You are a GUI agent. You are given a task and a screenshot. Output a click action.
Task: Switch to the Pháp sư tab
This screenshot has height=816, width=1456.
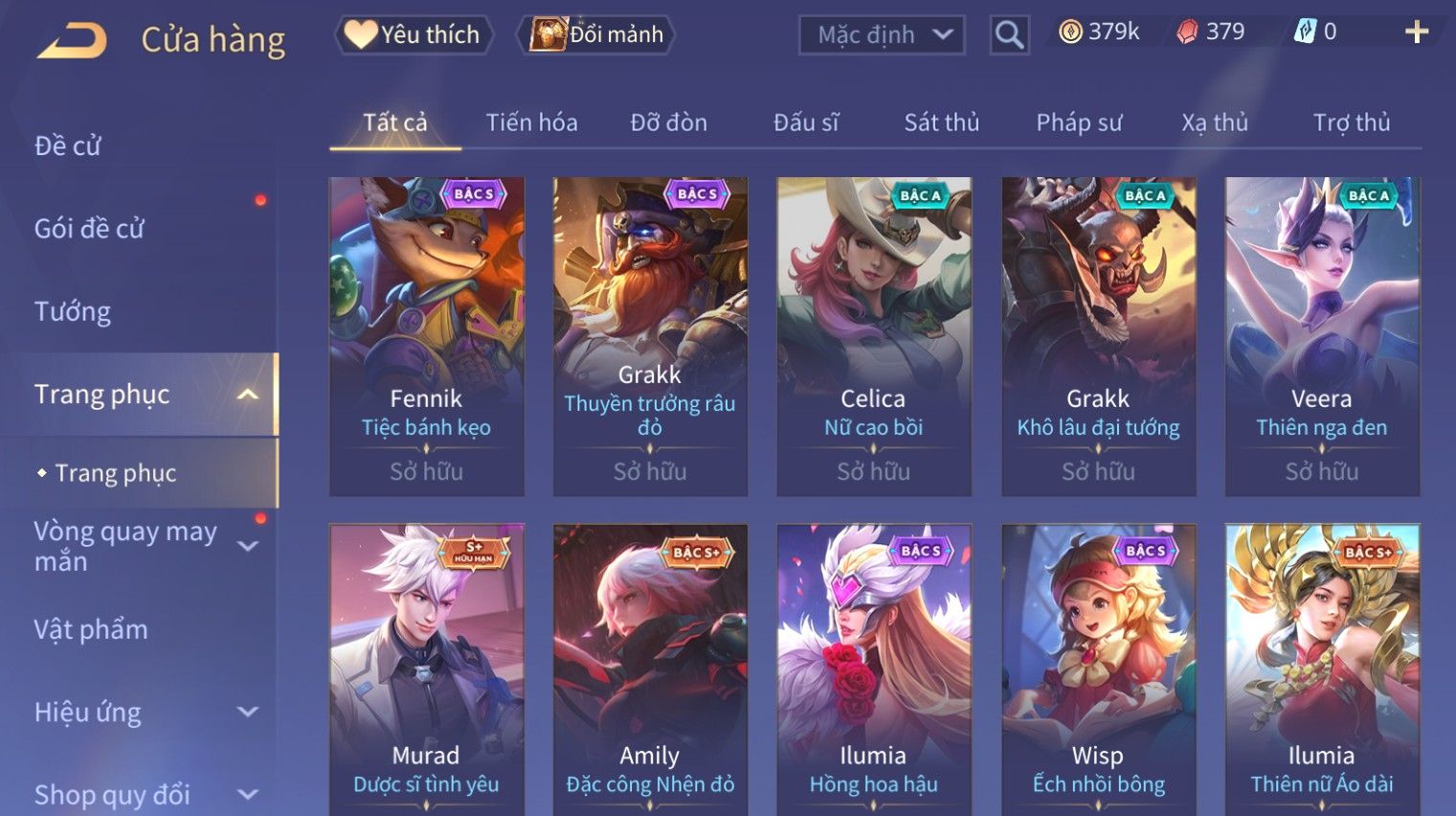[x=1079, y=123]
